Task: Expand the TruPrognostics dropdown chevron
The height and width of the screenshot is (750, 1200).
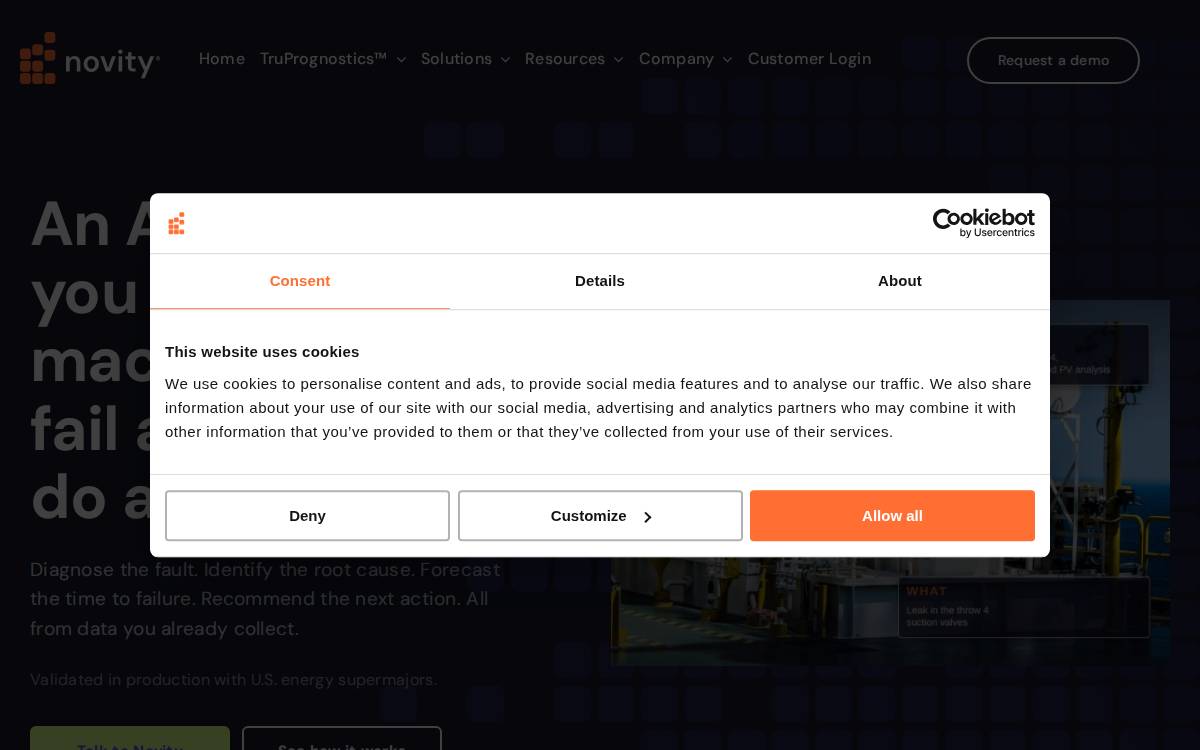Action: 401,60
